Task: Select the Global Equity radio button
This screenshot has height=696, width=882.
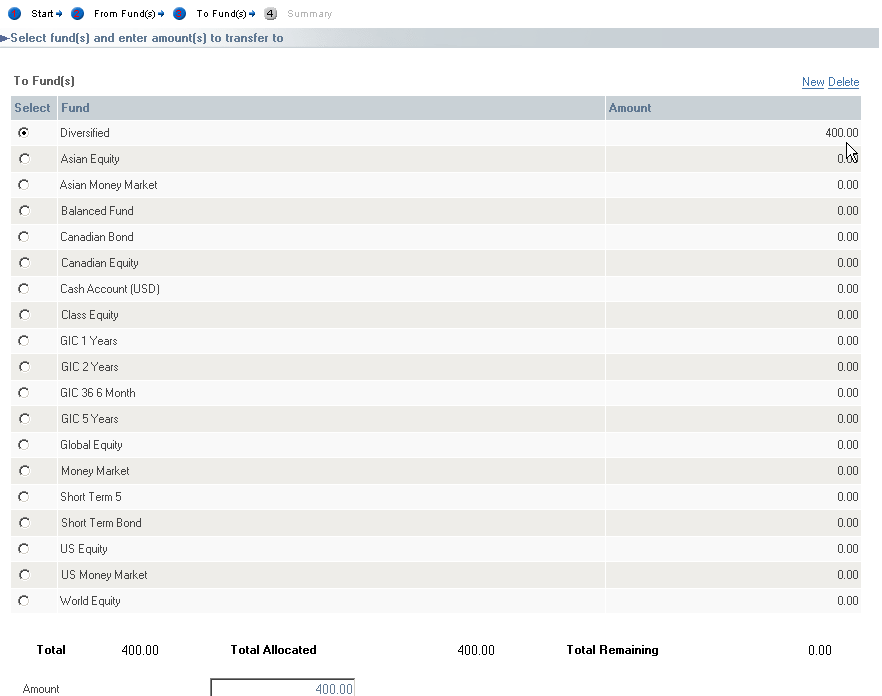Action: point(24,445)
